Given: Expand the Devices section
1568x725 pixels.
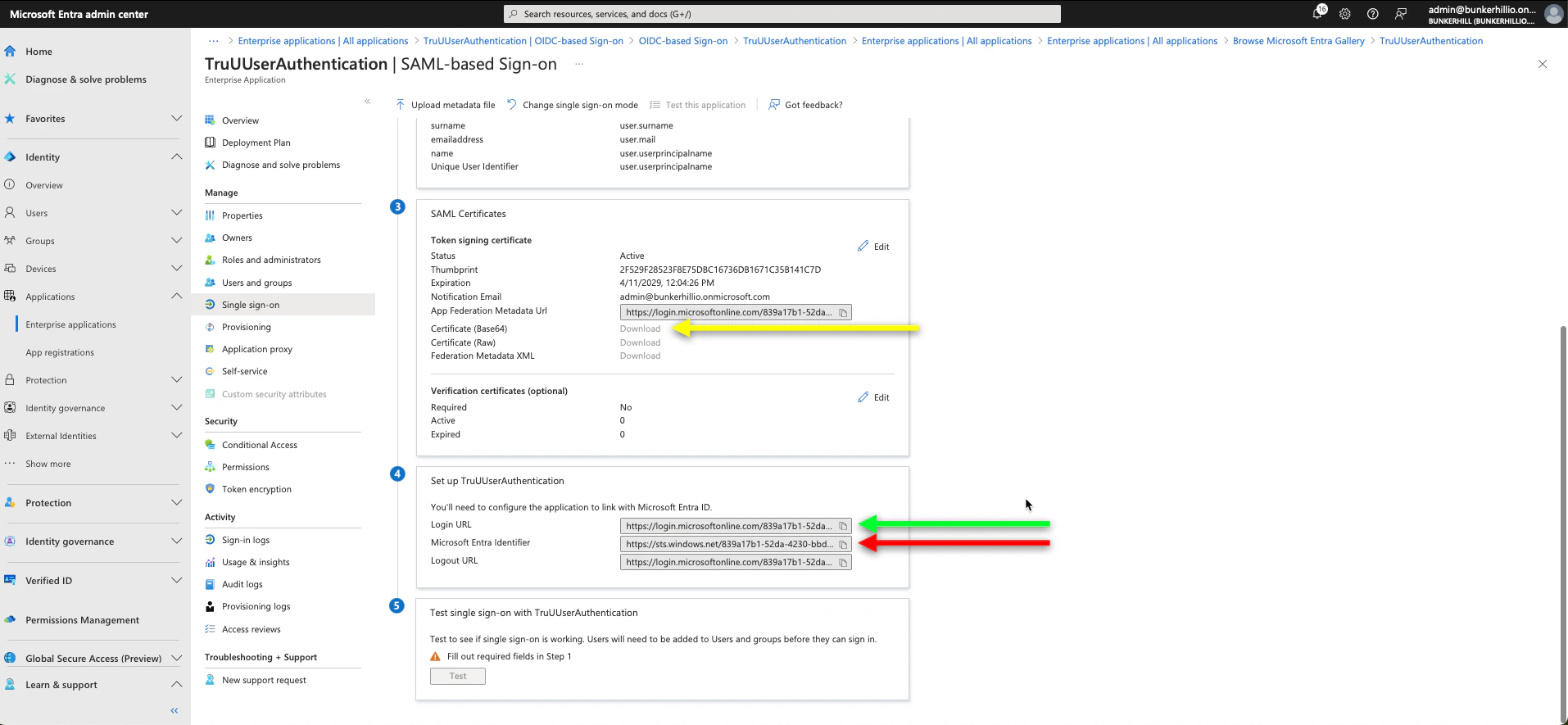Looking at the screenshot, I should (176, 269).
